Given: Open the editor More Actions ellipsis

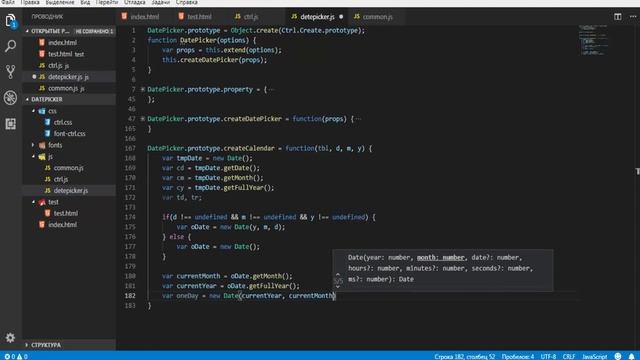Looking at the screenshot, I should [633, 17].
